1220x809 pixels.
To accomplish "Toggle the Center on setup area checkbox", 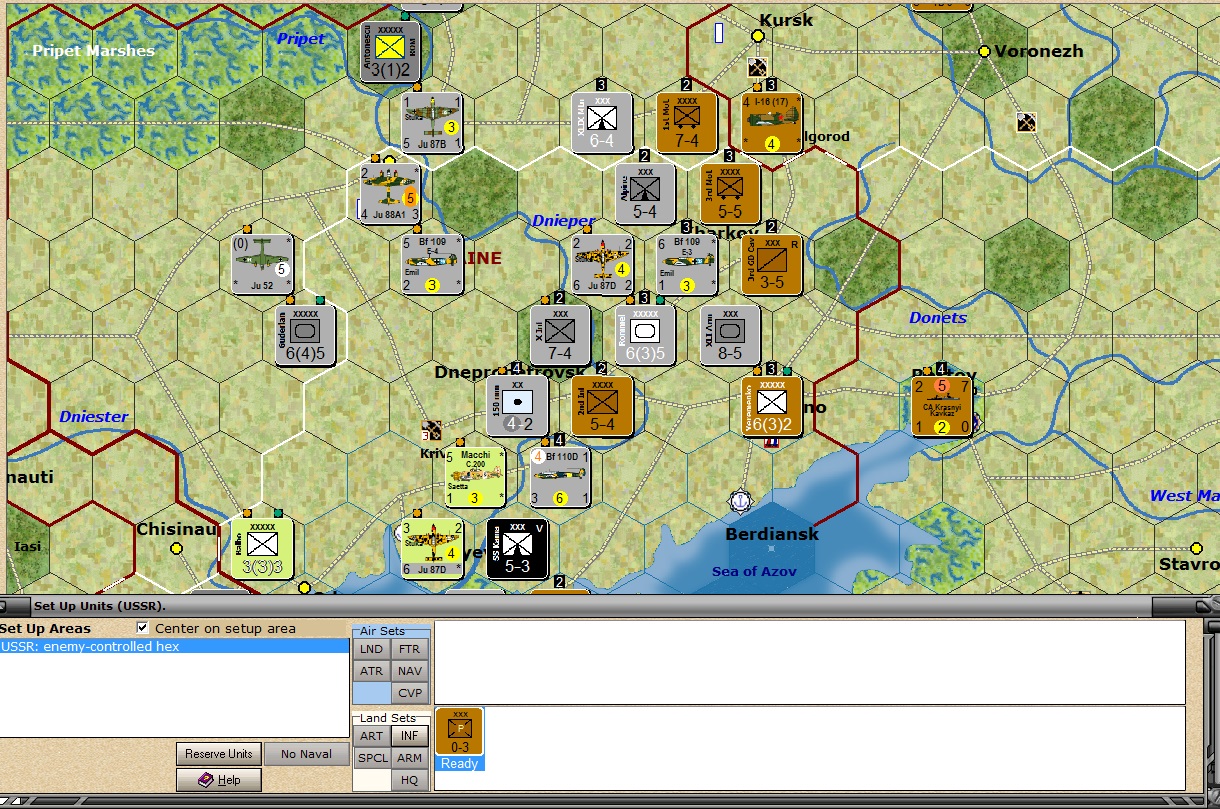I will tap(142, 628).
